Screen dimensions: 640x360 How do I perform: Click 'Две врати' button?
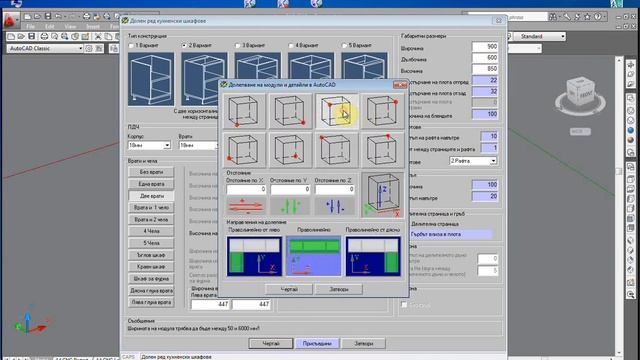click(x=151, y=196)
